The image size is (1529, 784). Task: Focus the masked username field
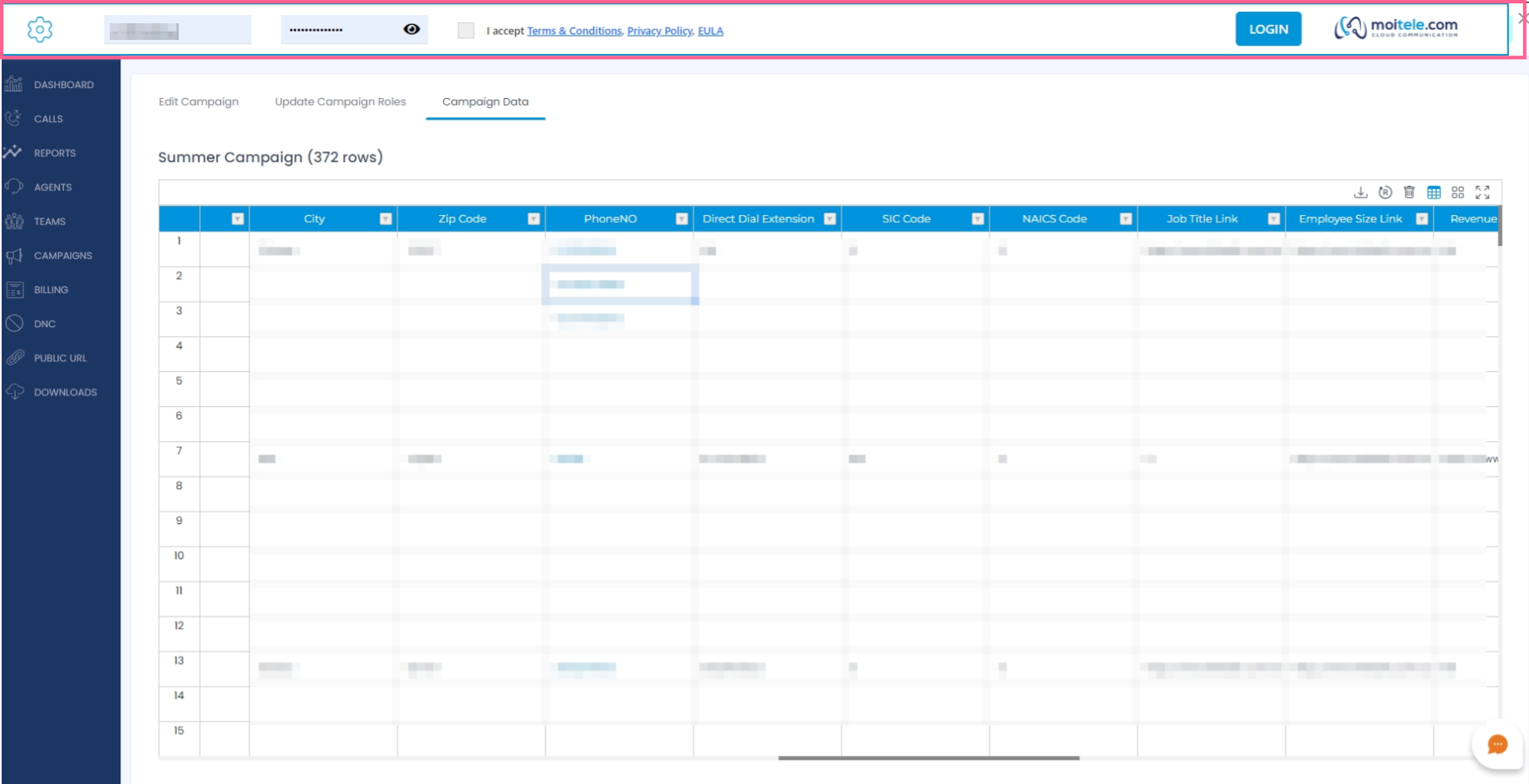pos(178,30)
